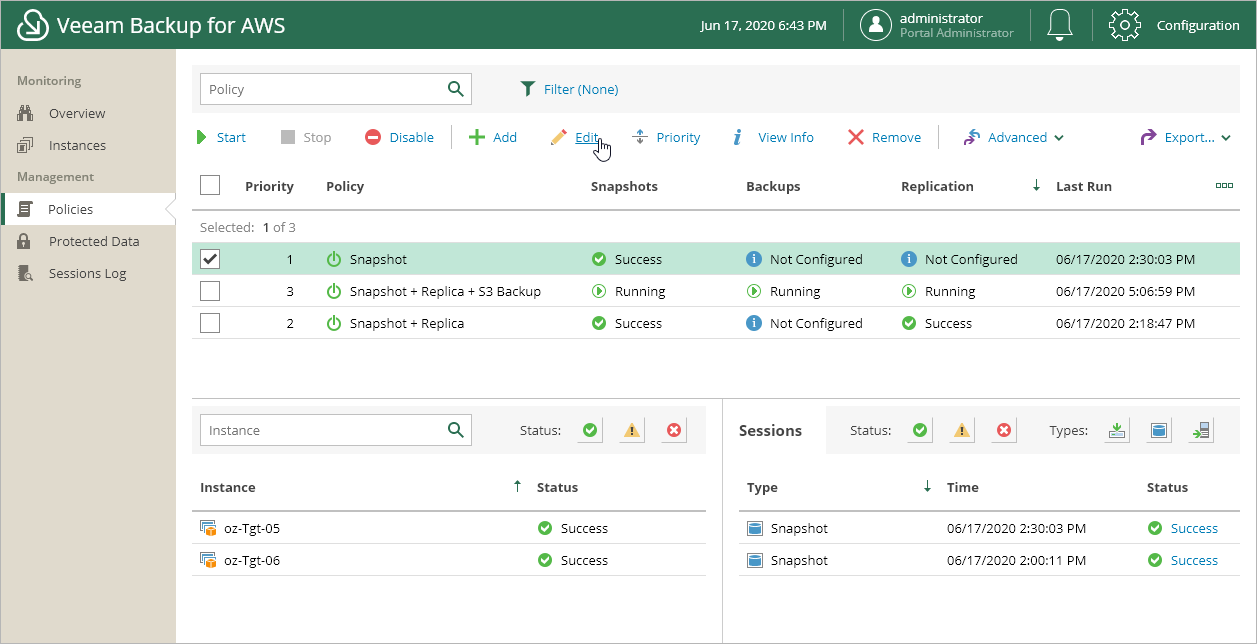The width and height of the screenshot is (1257, 644).
Task: Click the Snapshots column header
Action: point(624,186)
